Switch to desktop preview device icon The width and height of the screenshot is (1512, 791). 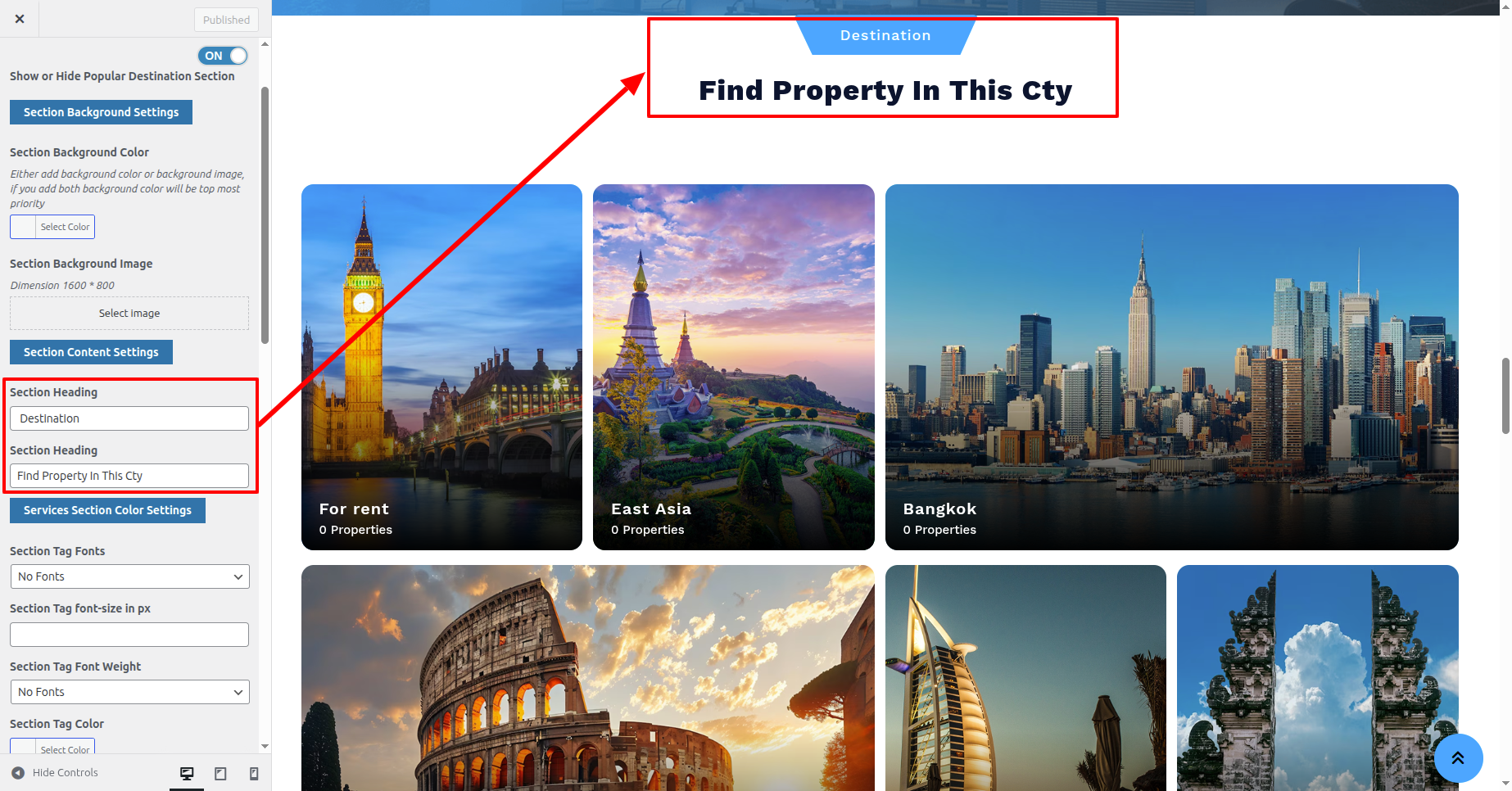[x=187, y=773]
